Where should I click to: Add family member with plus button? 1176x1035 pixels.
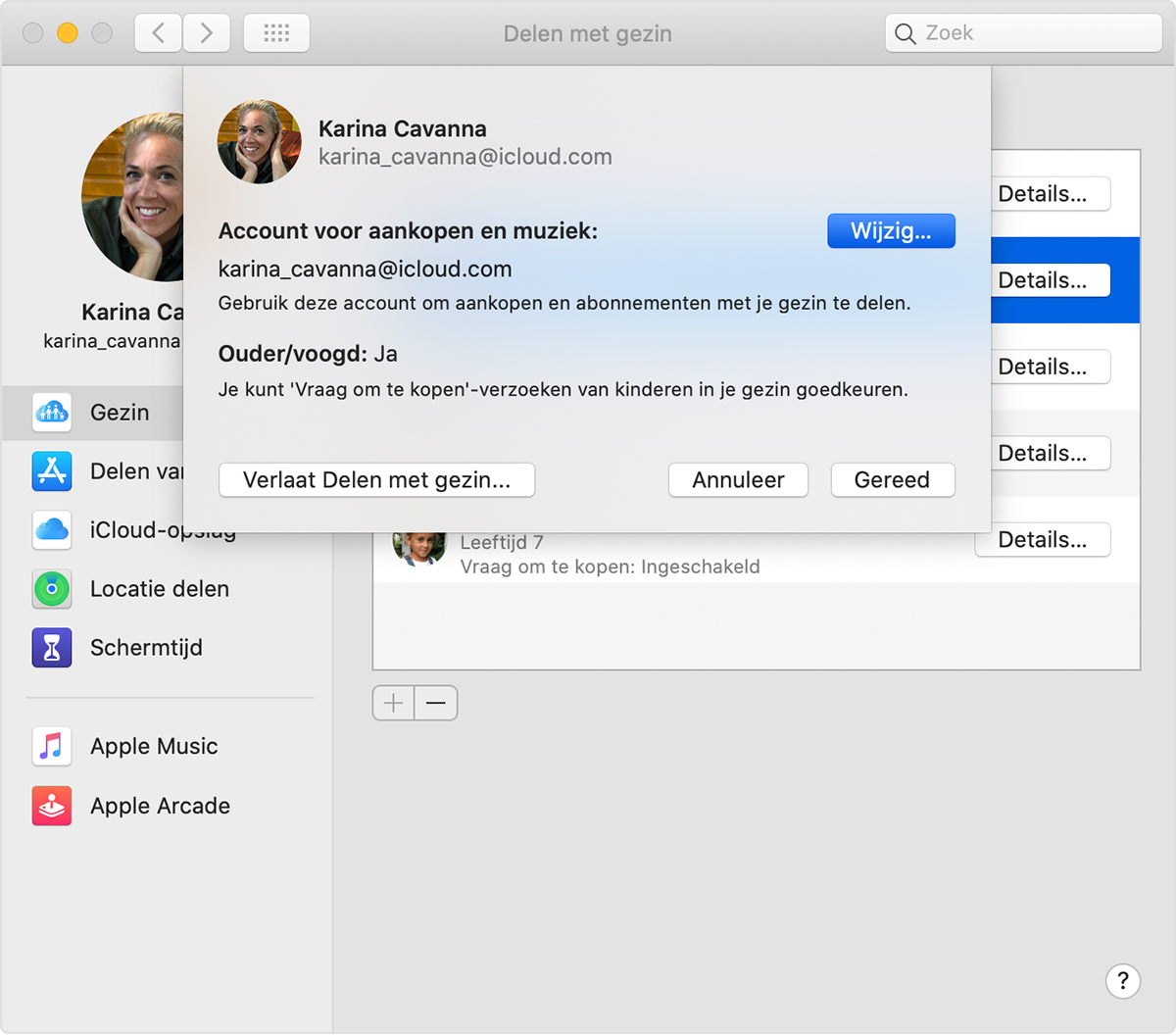(x=393, y=703)
